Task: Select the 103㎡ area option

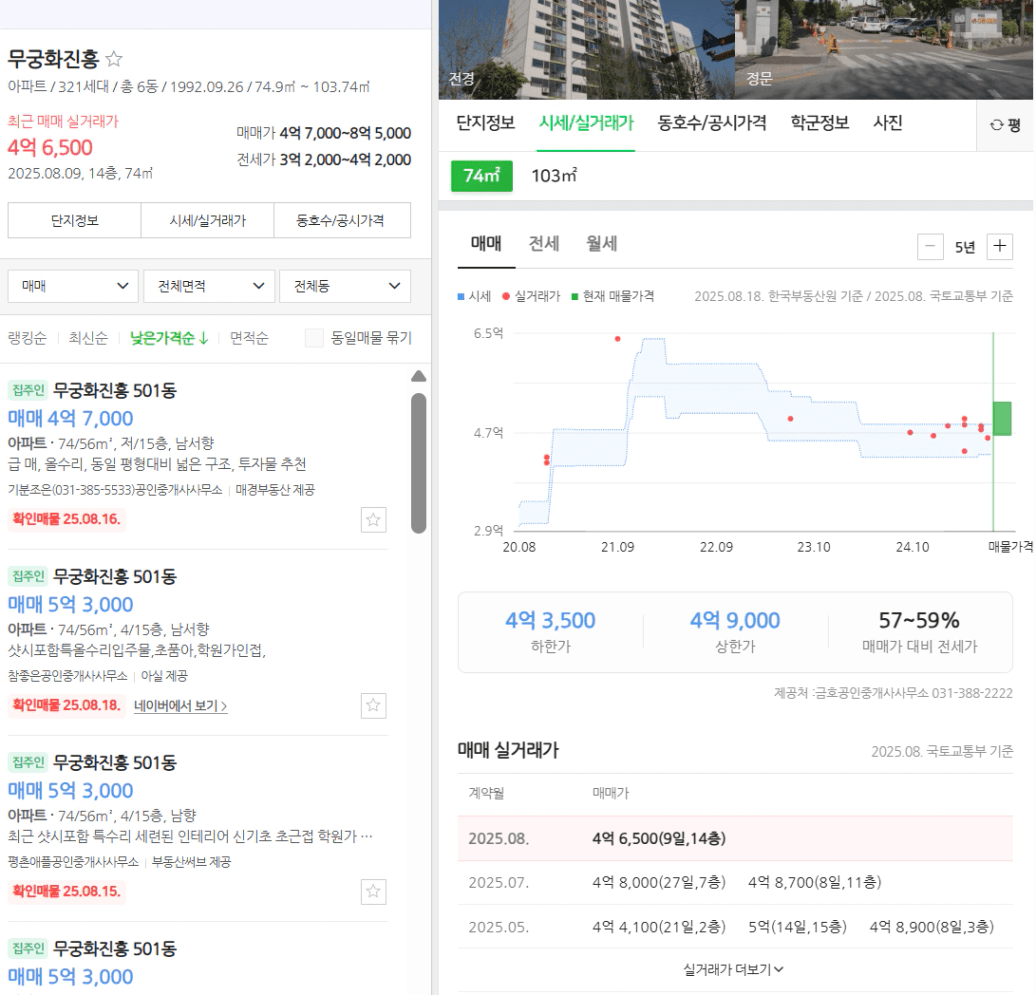Action: point(554,176)
